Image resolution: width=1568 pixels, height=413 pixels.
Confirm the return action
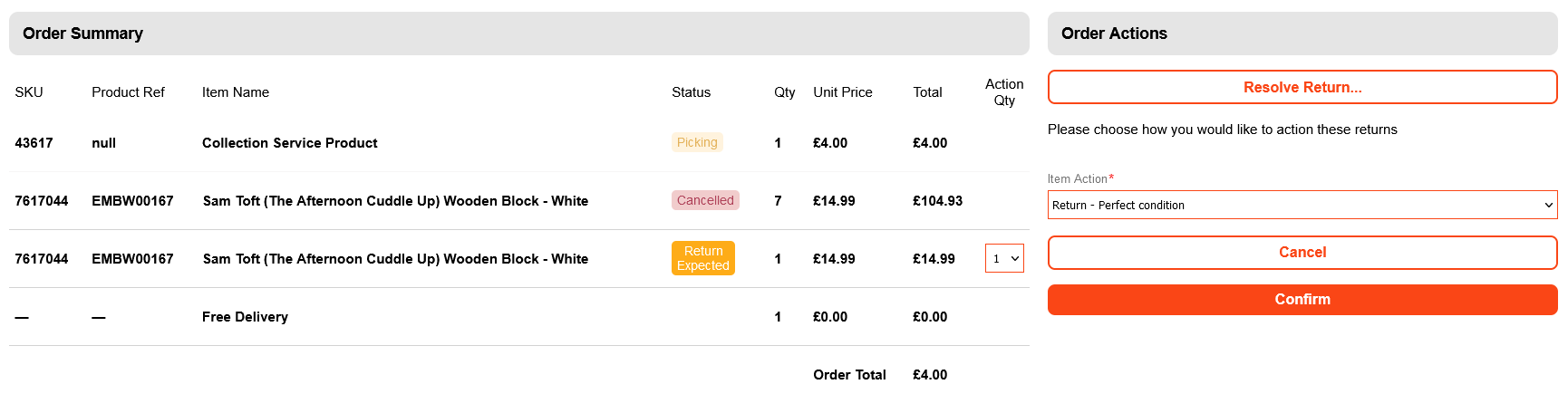pyautogui.click(x=1302, y=300)
